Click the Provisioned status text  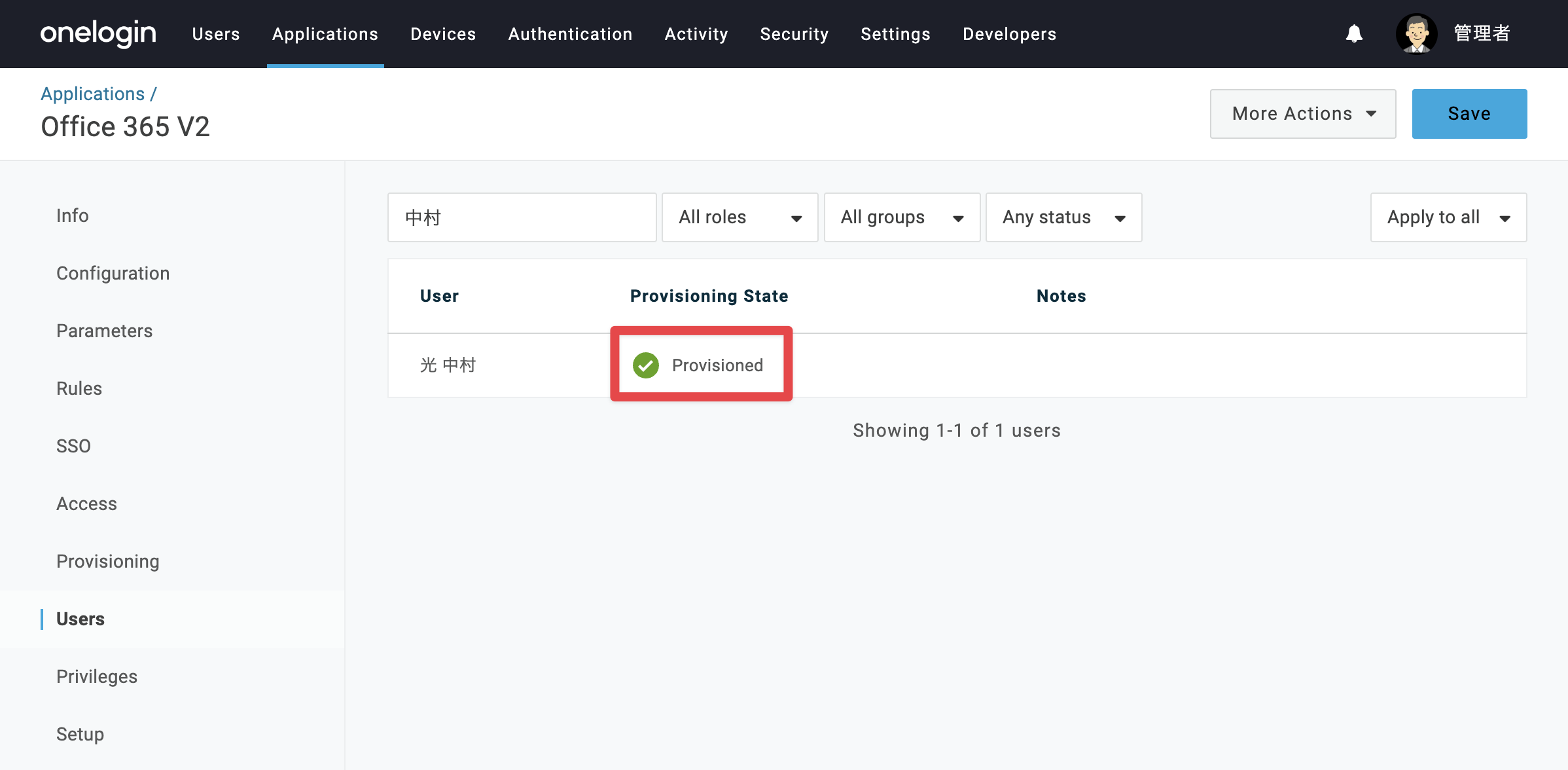pyautogui.click(x=717, y=365)
